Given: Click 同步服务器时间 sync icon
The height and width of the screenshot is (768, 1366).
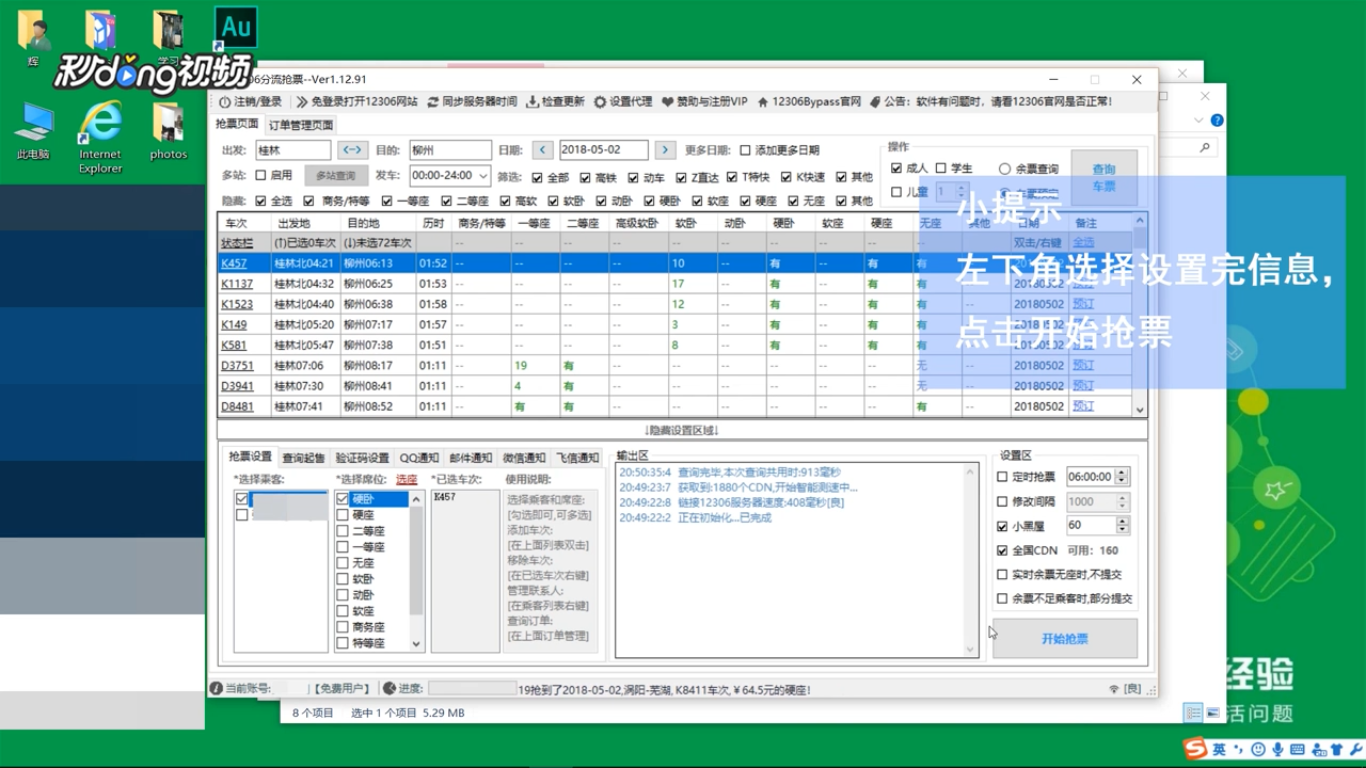Looking at the screenshot, I should coord(433,102).
